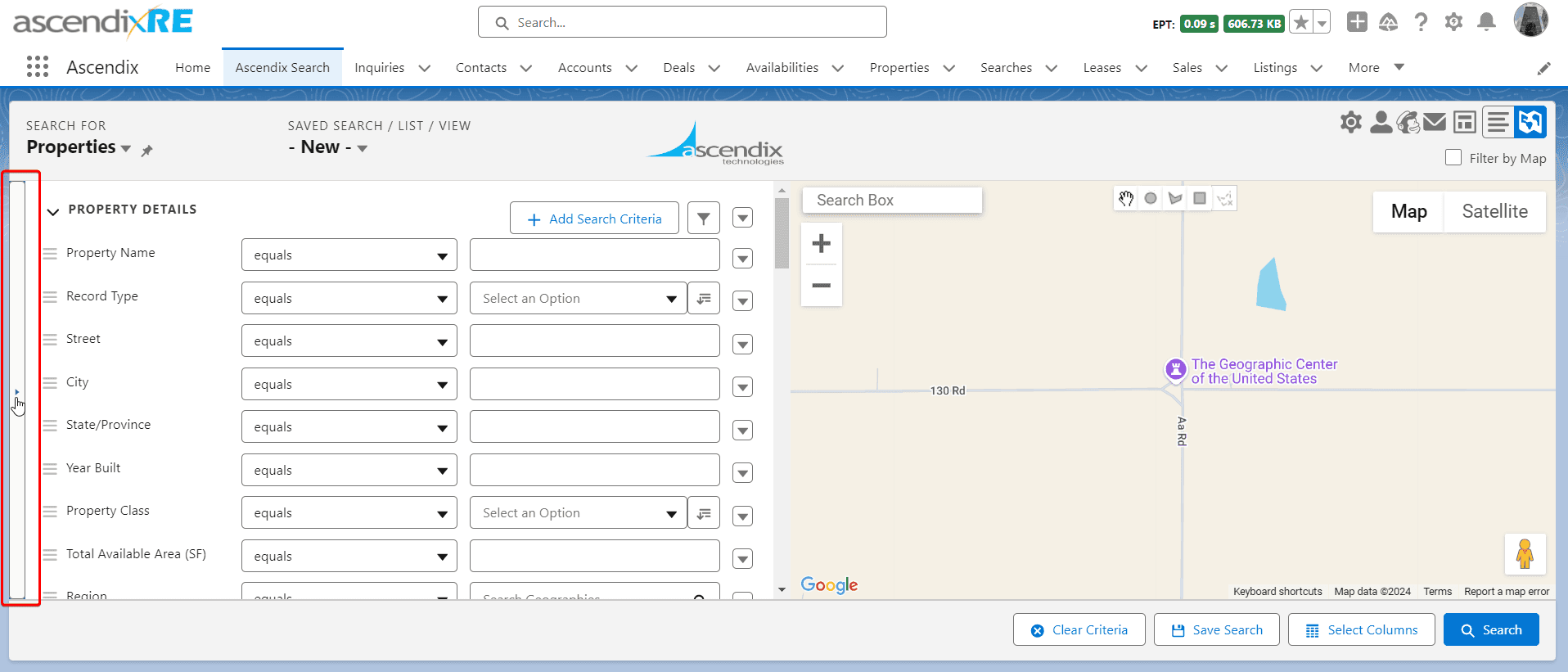Open the Ascendix Search tab

click(282, 68)
